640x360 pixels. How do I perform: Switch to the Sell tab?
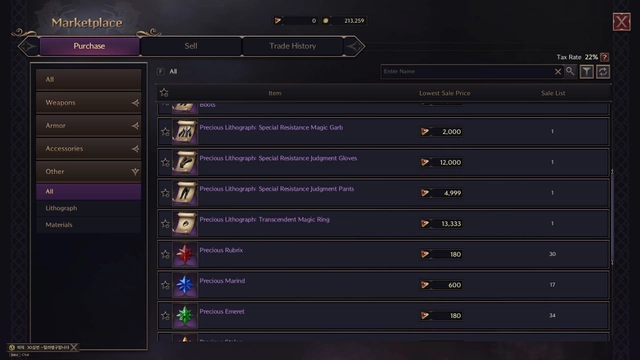click(191, 46)
